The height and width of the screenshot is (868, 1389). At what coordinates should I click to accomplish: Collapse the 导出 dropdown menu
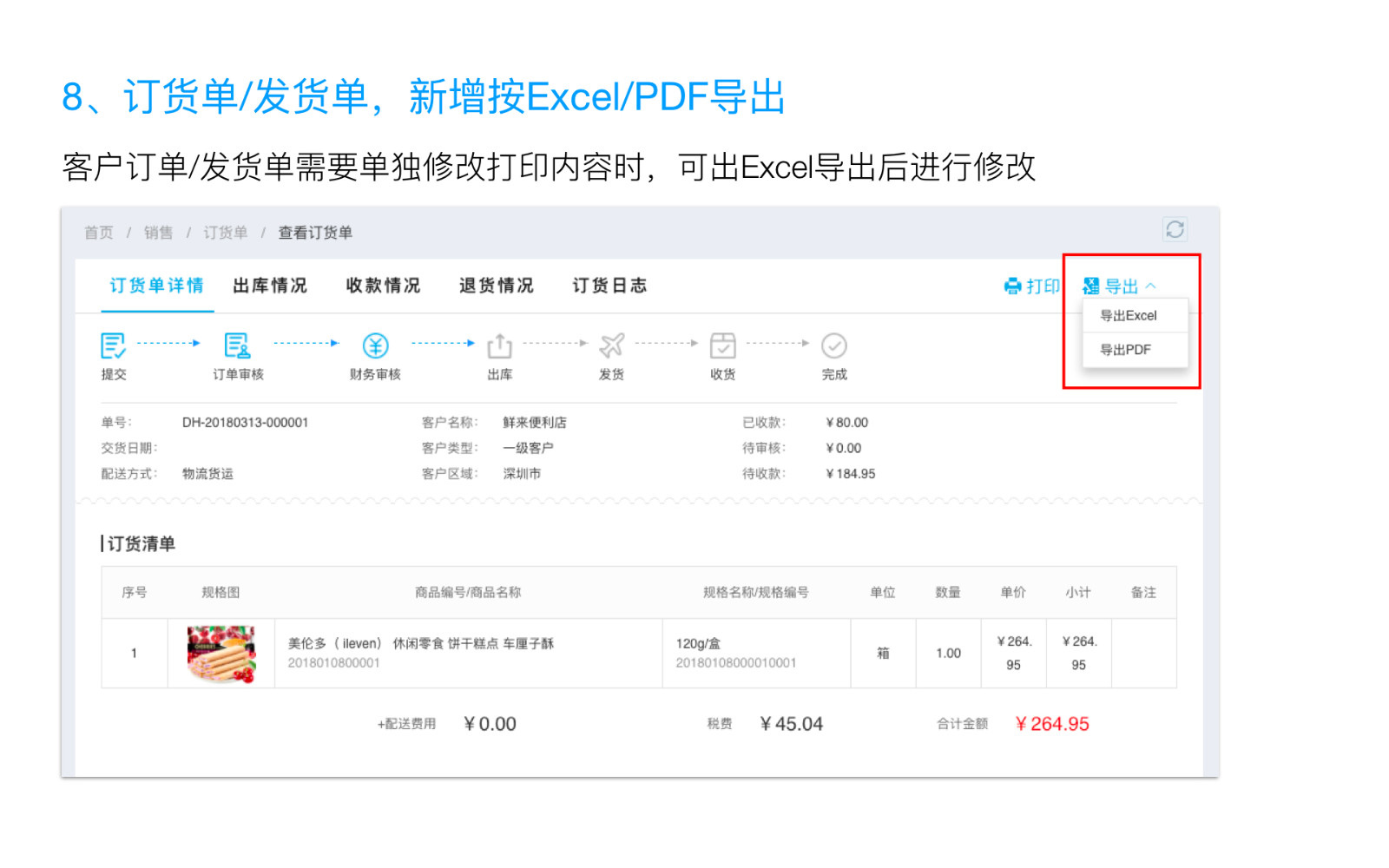click(1120, 286)
